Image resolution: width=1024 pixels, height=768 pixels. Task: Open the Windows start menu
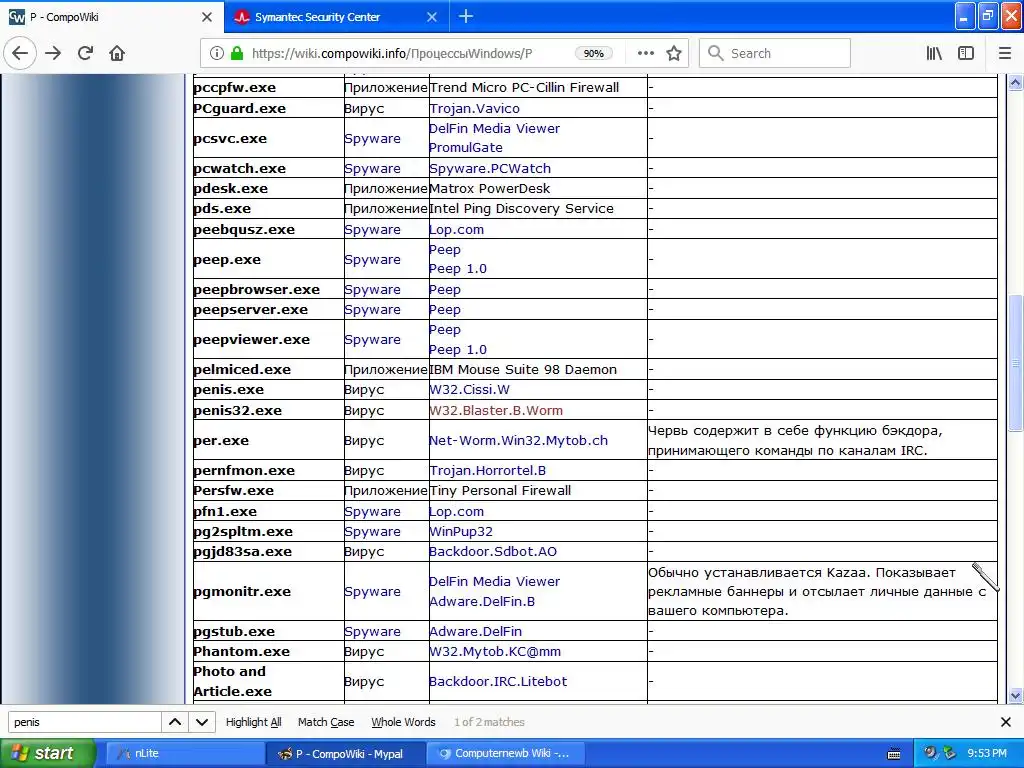tap(46, 753)
